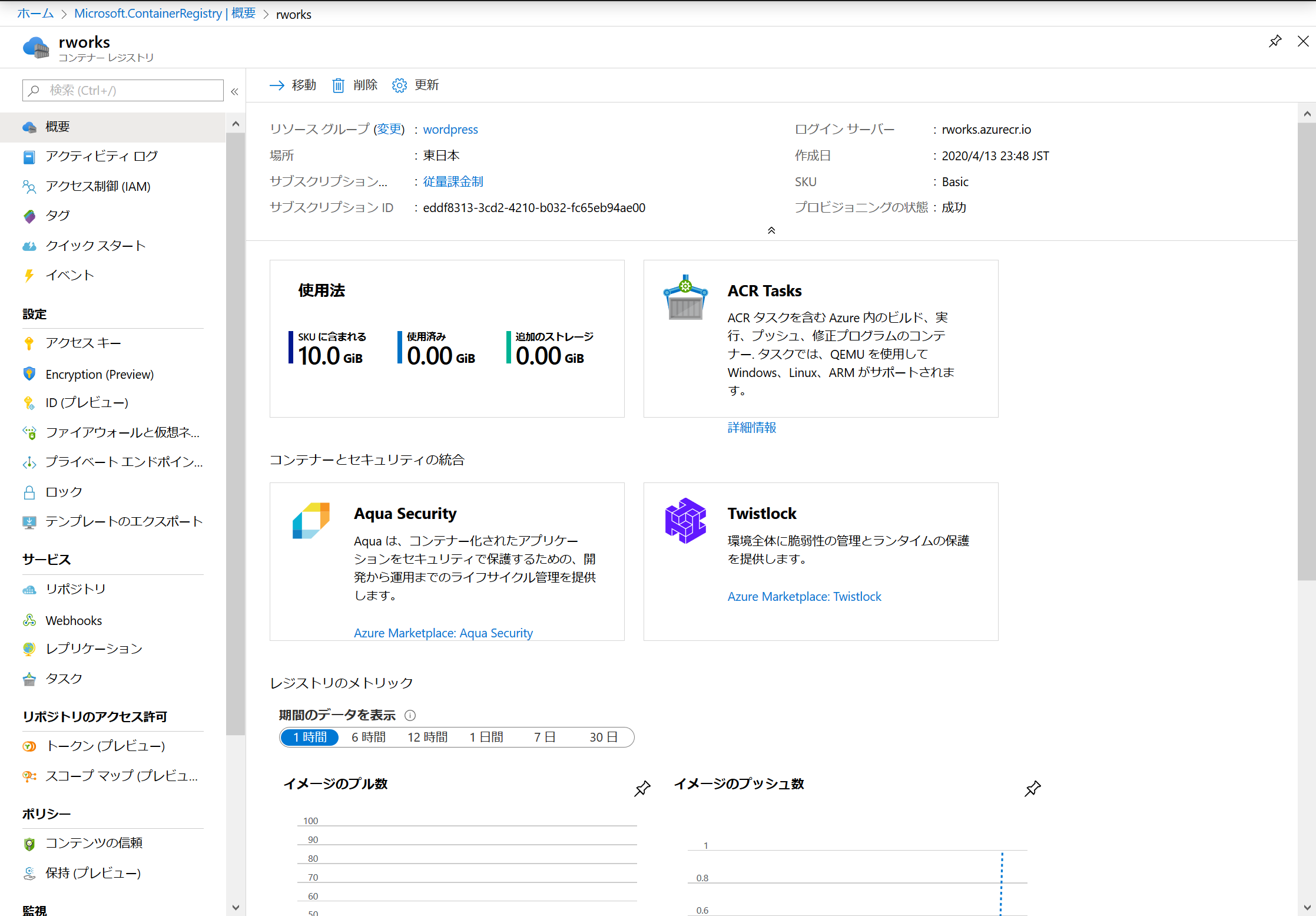The width and height of the screenshot is (1316, 916).
Task: Click the クイック スタート sidebar icon
Action: click(x=29, y=246)
